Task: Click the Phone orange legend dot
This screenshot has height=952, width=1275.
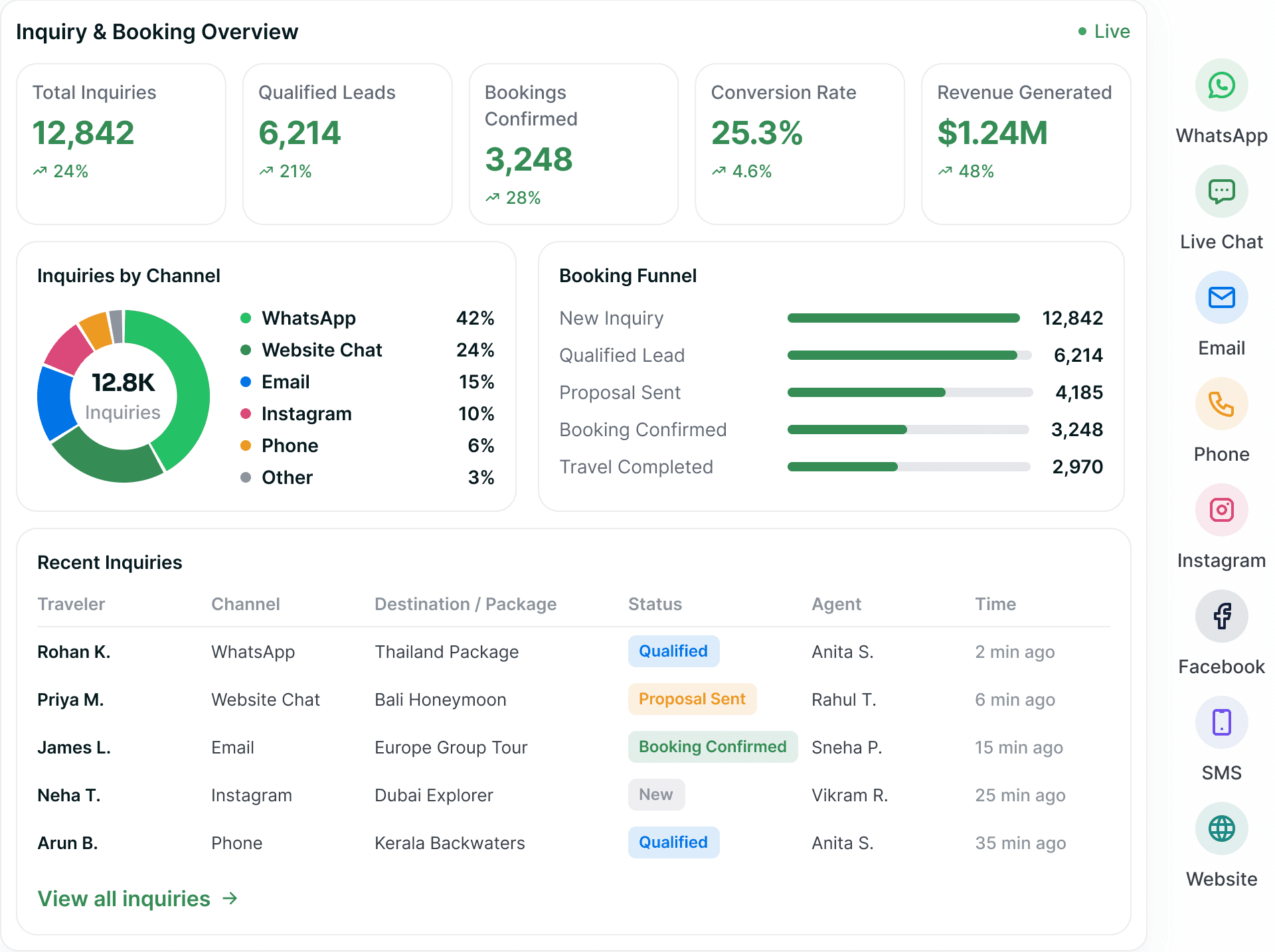Action: pos(246,445)
